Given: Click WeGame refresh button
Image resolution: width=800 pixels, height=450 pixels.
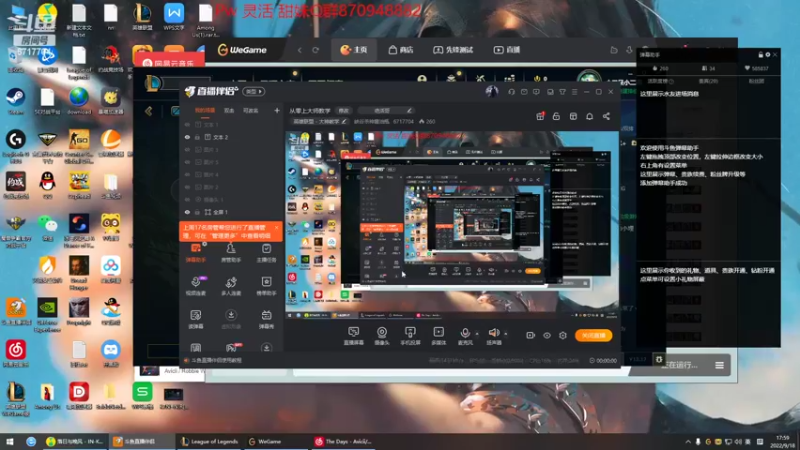Looking at the screenshot, I should click(316, 50).
